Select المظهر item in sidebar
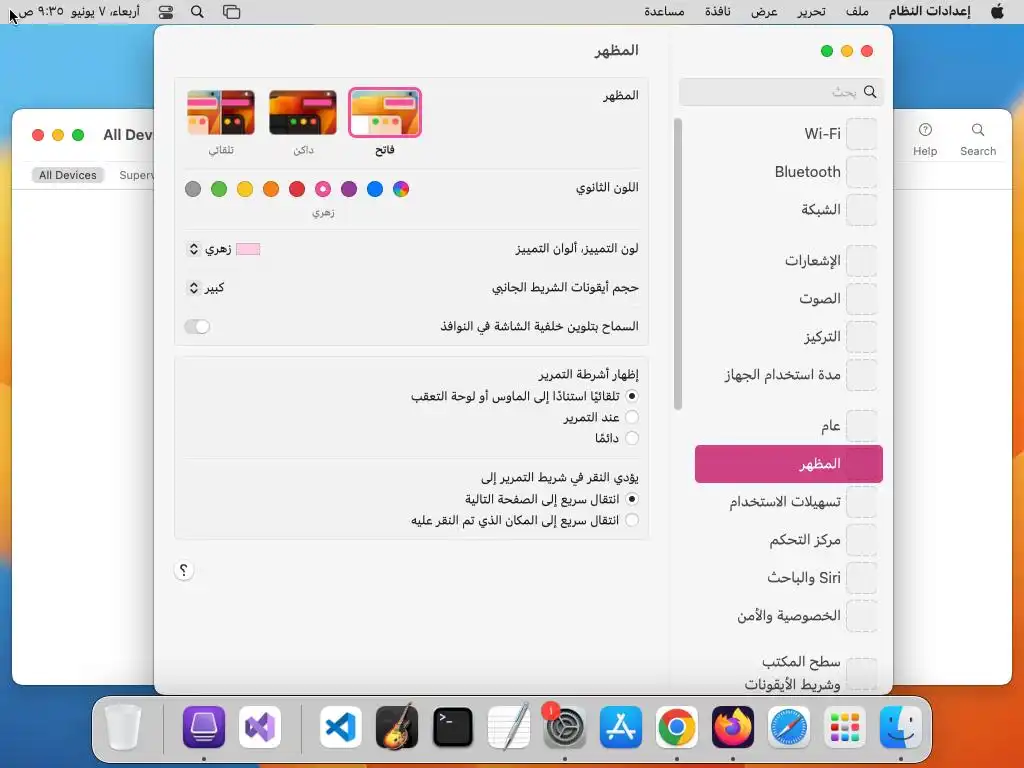The image size is (1024, 768). point(789,464)
